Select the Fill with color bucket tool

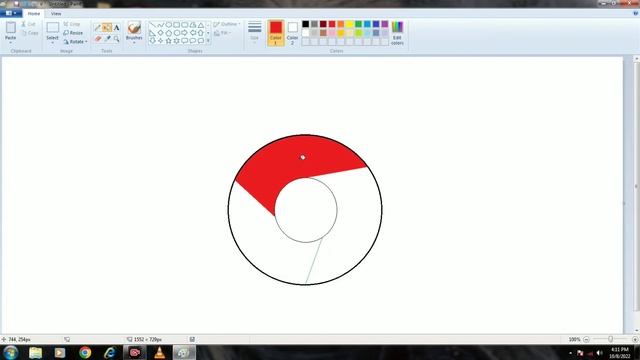[107, 28]
